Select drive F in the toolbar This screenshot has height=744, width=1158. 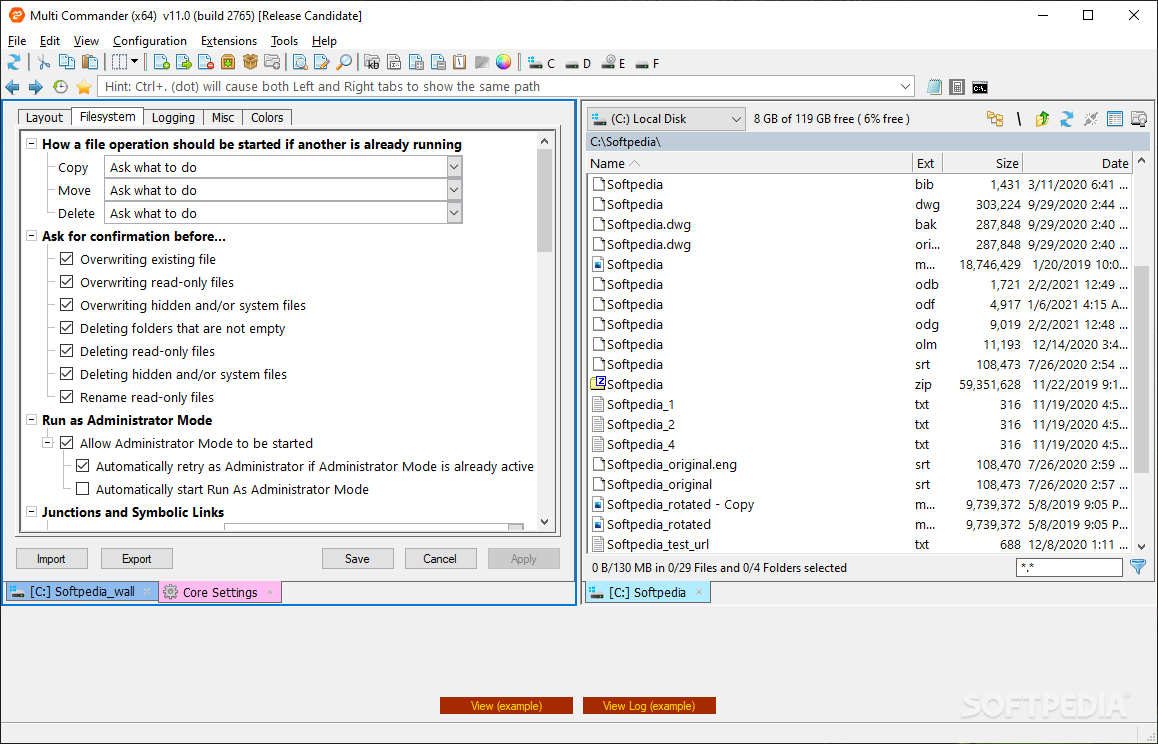click(648, 64)
